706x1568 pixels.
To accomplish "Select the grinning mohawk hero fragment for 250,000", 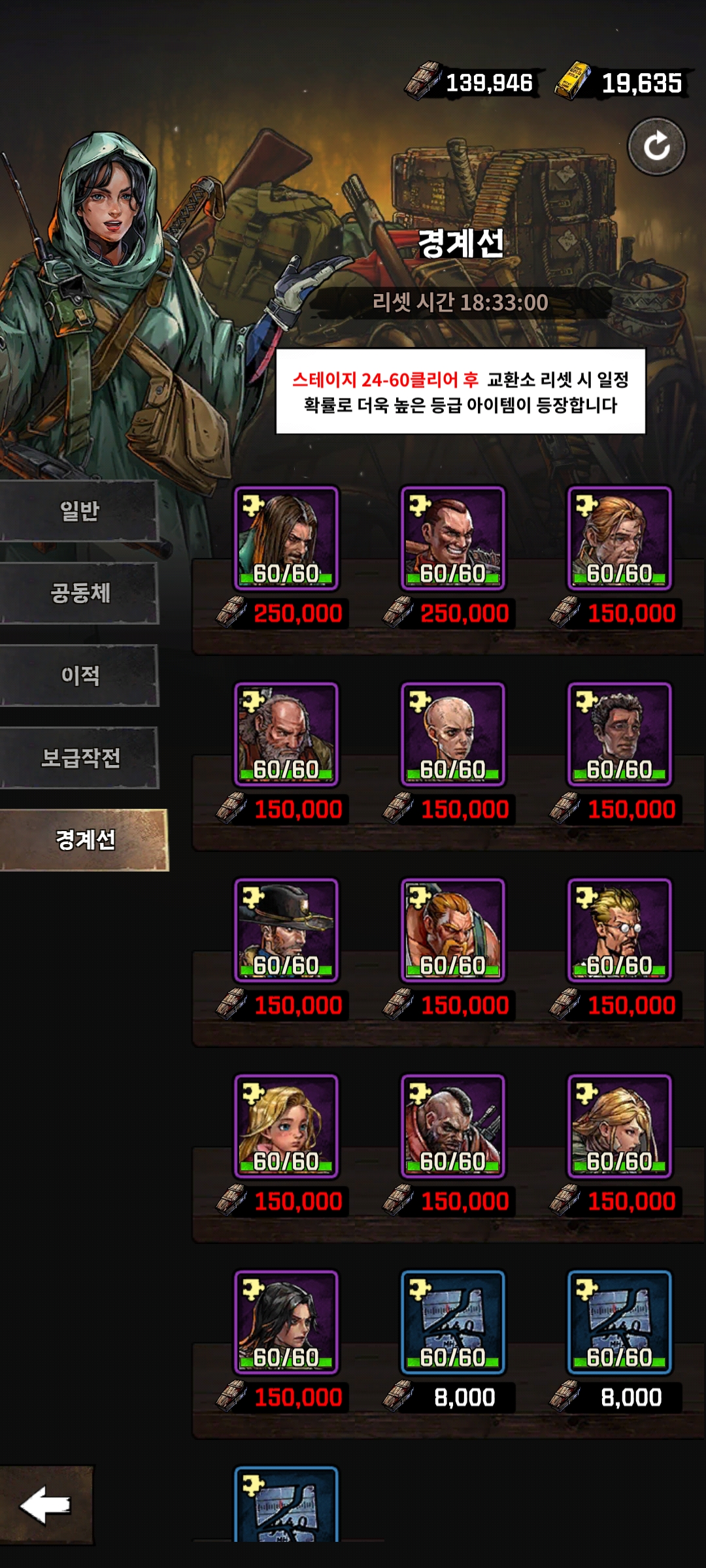I will 453,538.
